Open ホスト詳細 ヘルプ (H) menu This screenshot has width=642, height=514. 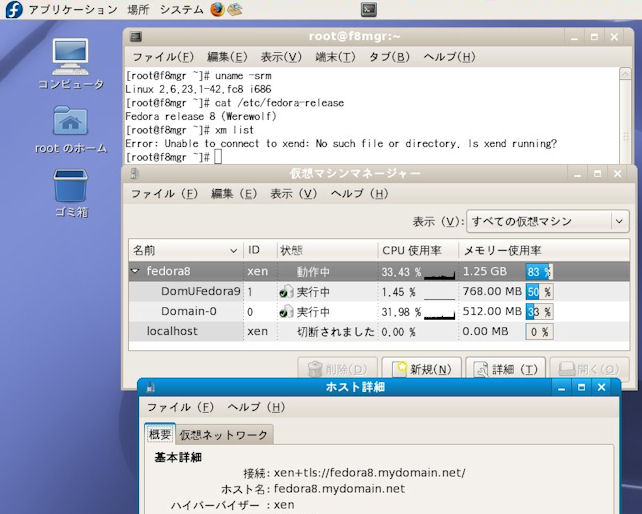click(x=256, y=407)
